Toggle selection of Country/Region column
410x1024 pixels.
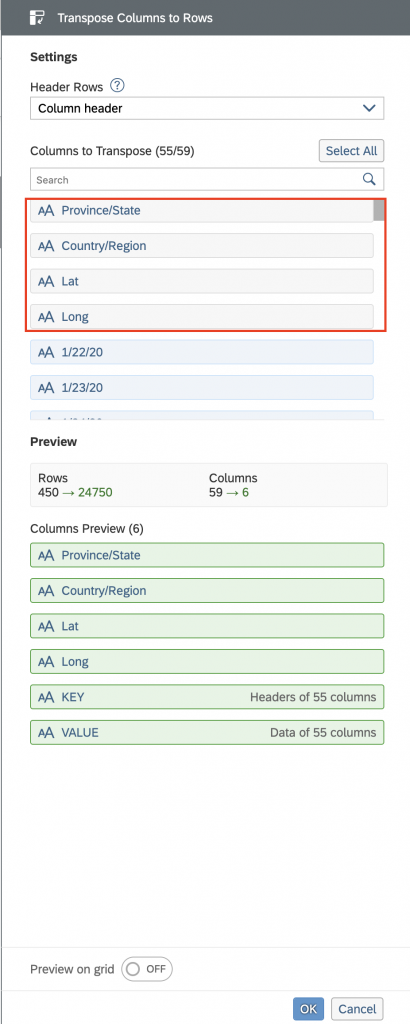202,246
